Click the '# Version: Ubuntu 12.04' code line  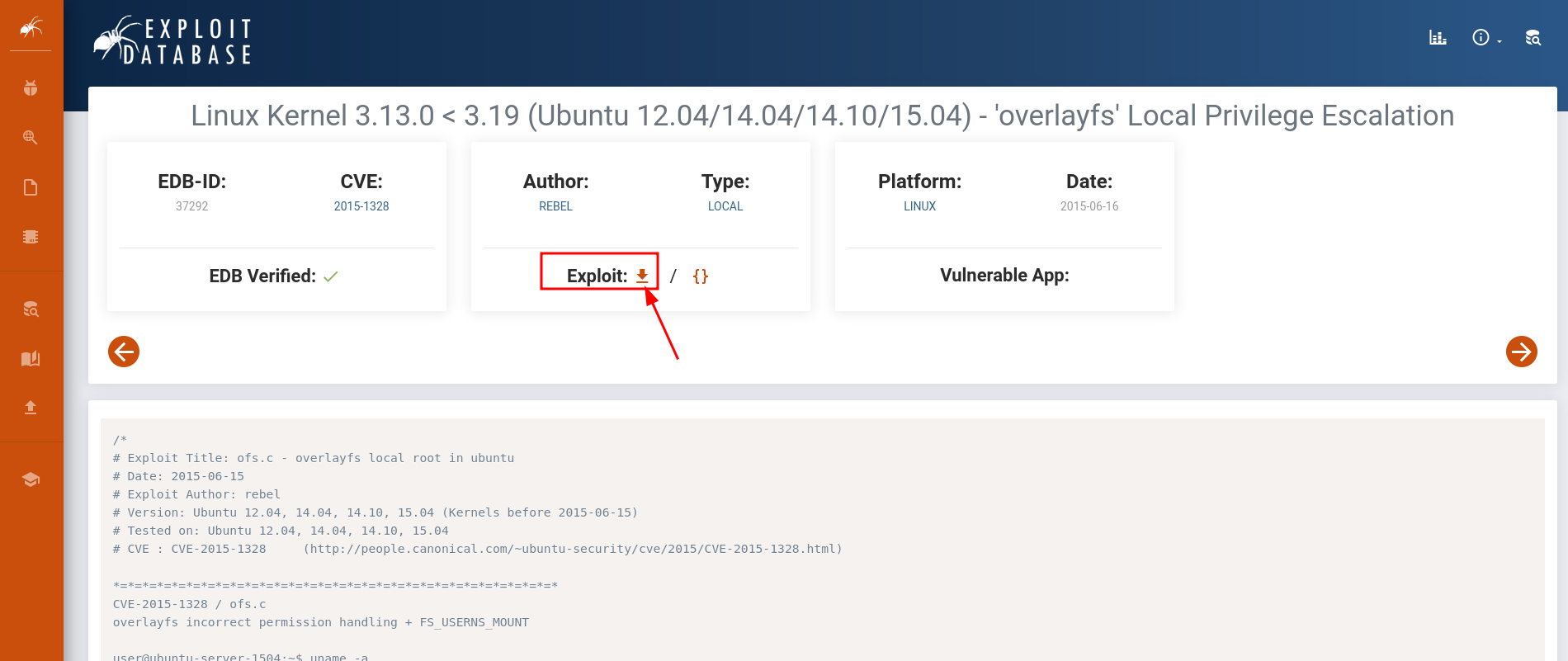pos(375,512)
